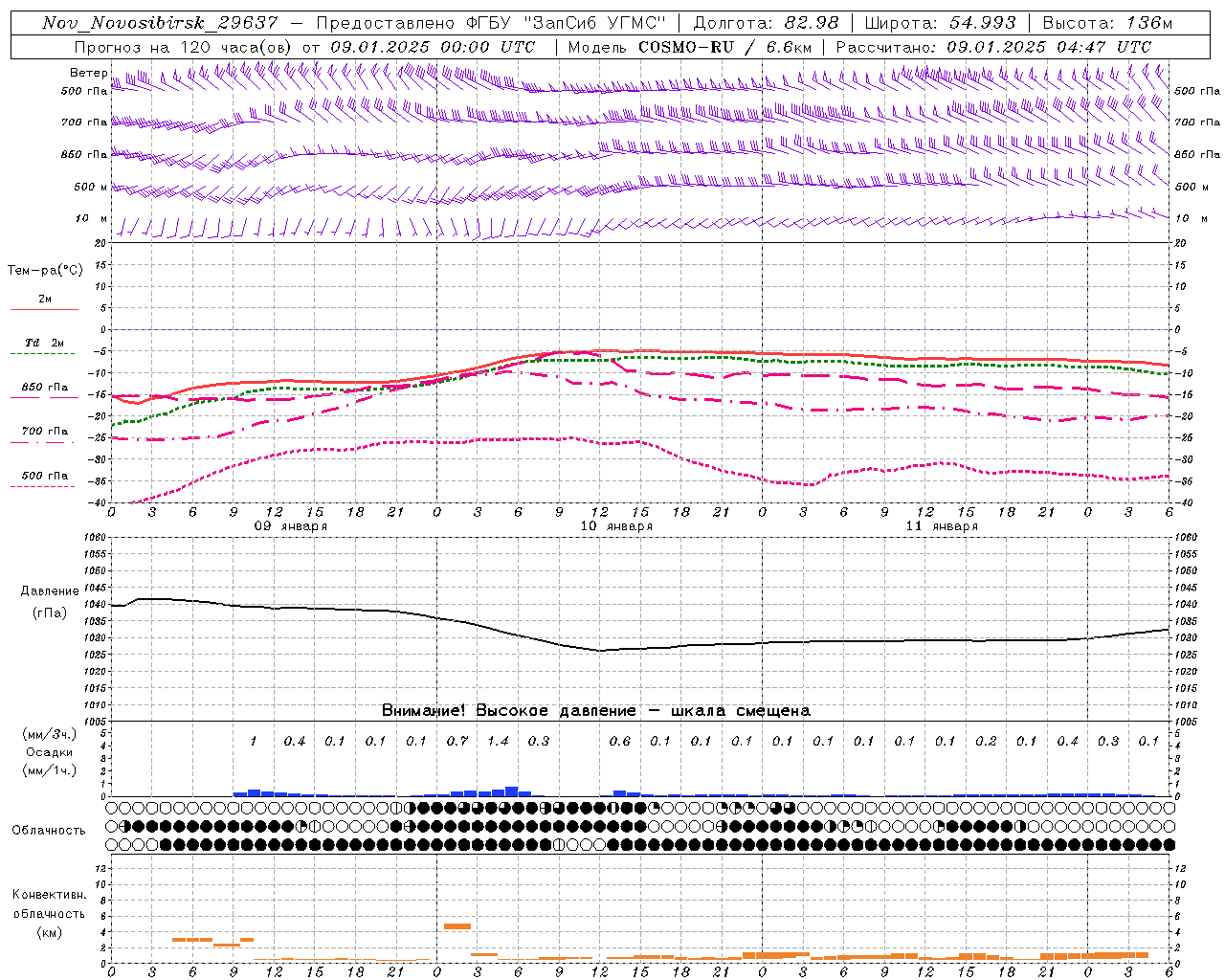Click the calculated timestamp 09.01.2025 04:47 UTC
Screen dimensions: 1225x980
pos(1049,47)
